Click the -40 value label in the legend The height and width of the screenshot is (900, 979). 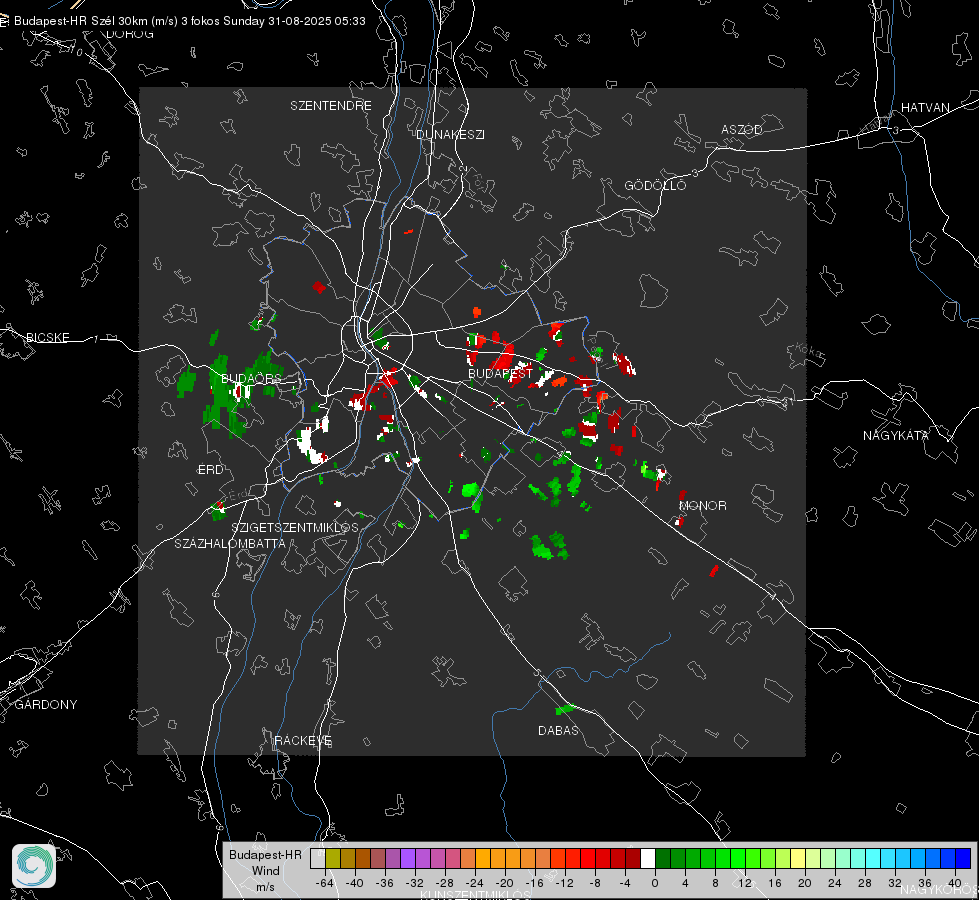click(x=355, y=883)
